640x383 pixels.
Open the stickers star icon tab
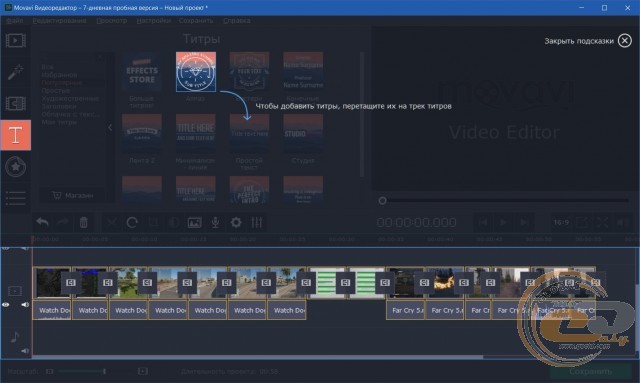(x=16, y=167)
